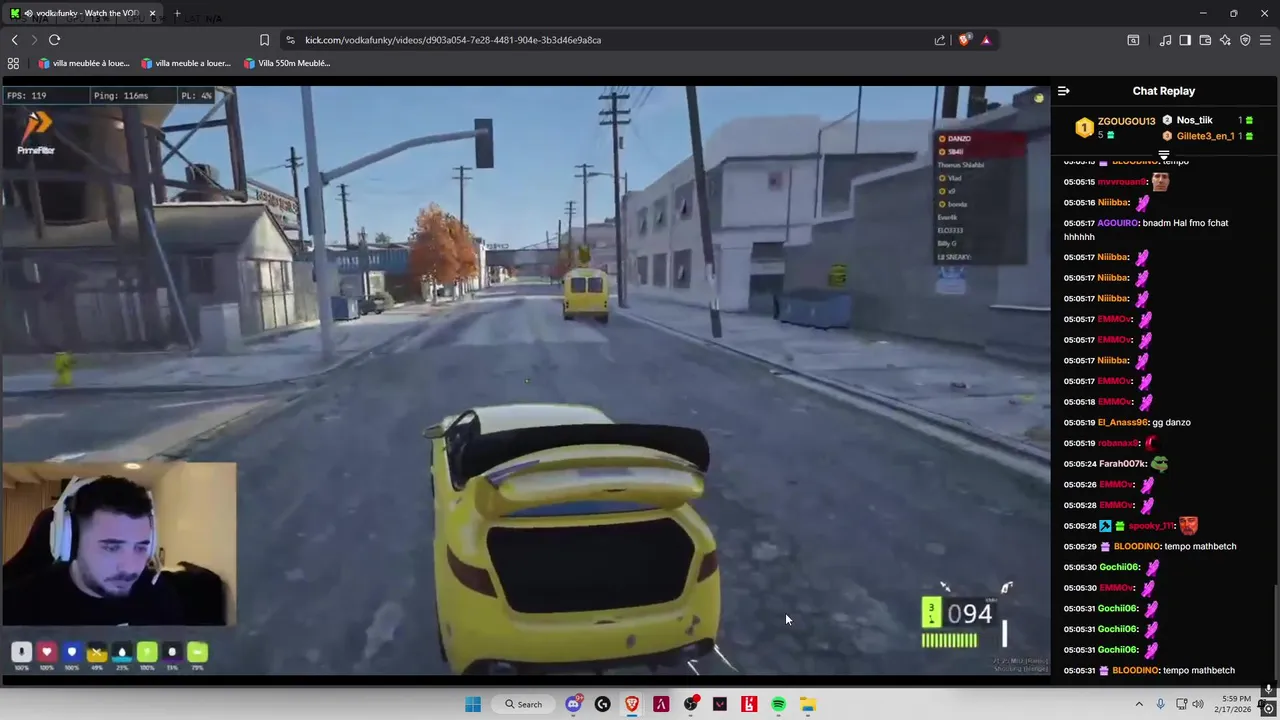The height and width of the screenshot is (720, 1280).
Task: Close the vodkafunky browser tab
Action: point(153,13)
